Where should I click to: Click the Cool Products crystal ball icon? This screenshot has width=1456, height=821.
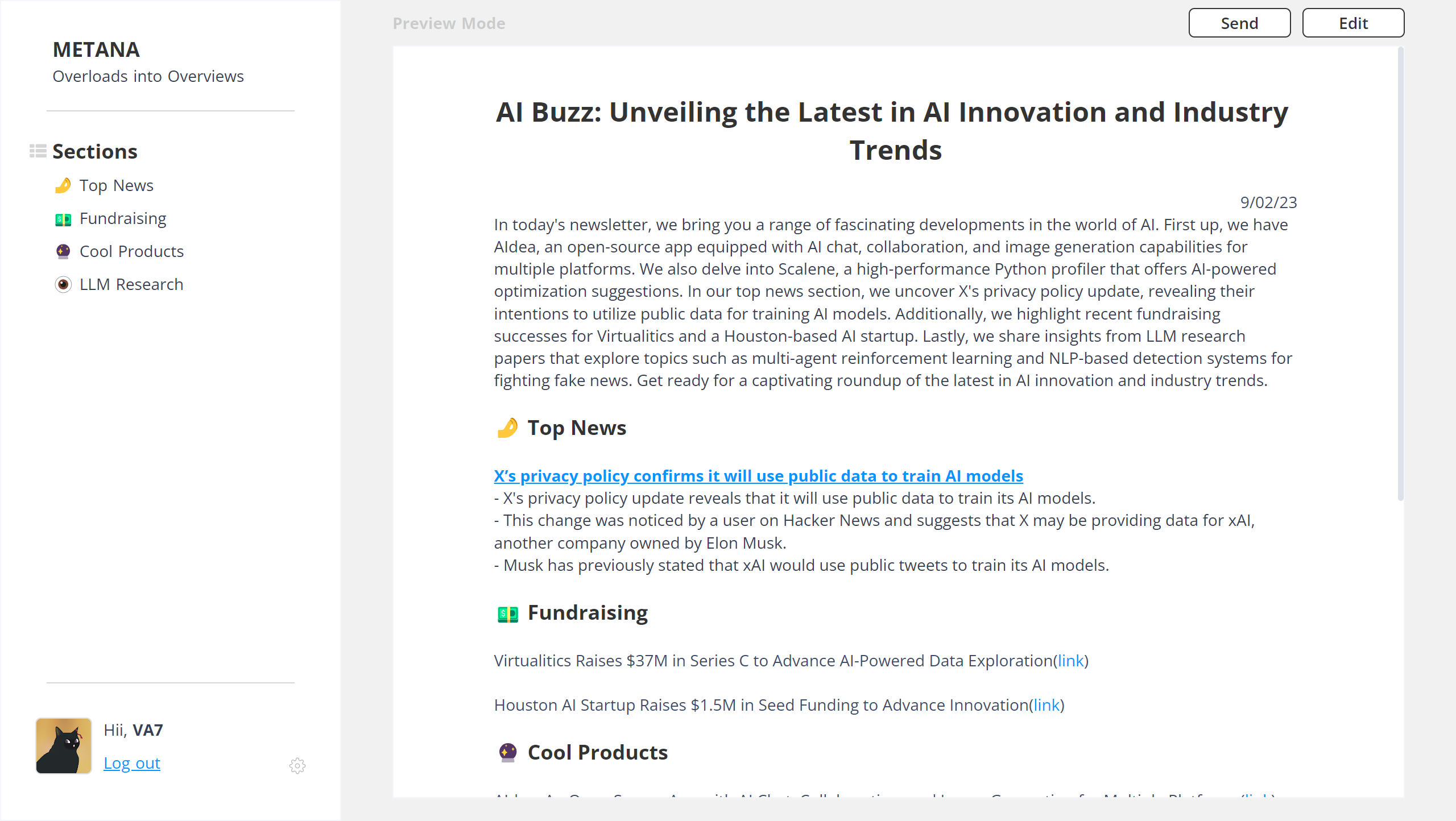pyautogui.click(x=63, y=252)
